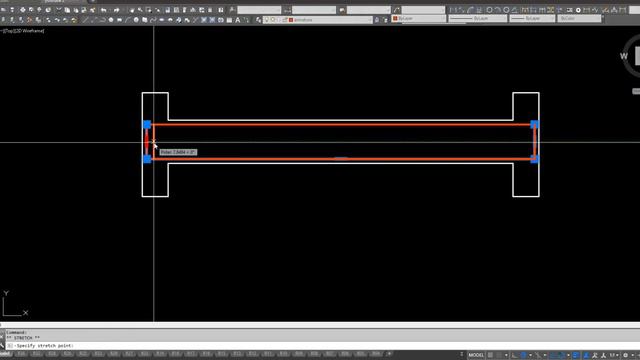
Task: Click the red ByLayer color swatch
Action: 395,18
